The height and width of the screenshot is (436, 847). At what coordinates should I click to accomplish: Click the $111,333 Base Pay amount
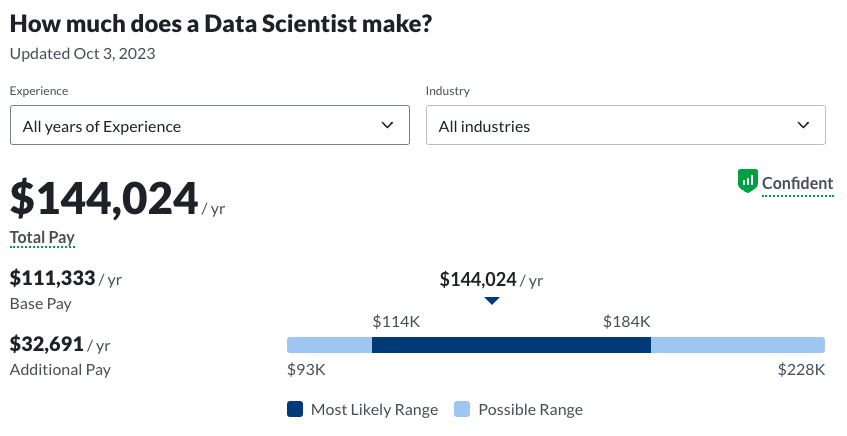click(52, 278)
